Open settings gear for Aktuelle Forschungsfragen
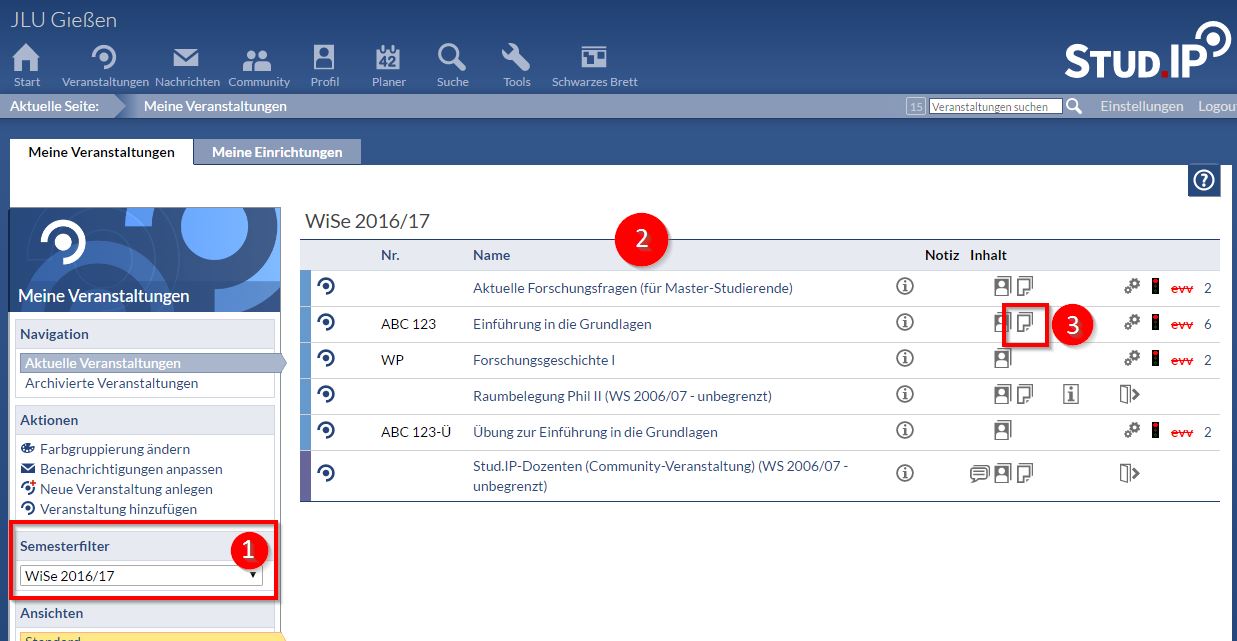The width and height of the screenshot is (1237, 641). (x=1132, y=286)
